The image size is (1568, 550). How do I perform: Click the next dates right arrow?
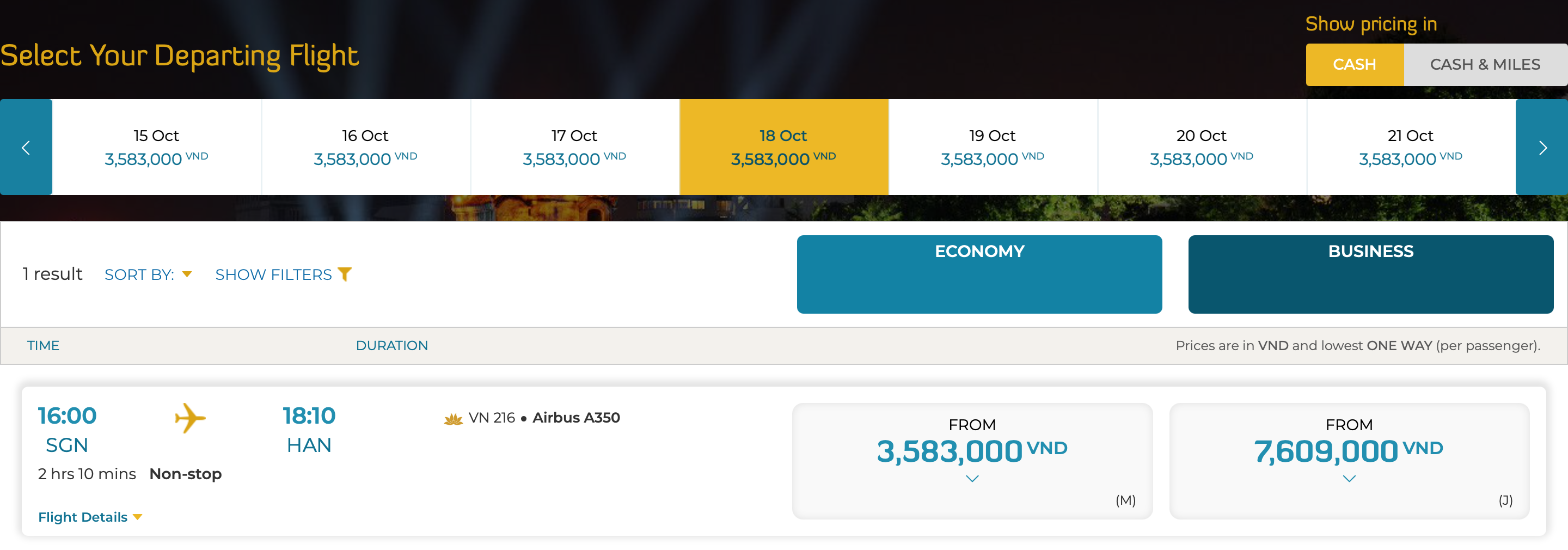click(1541, 148)
